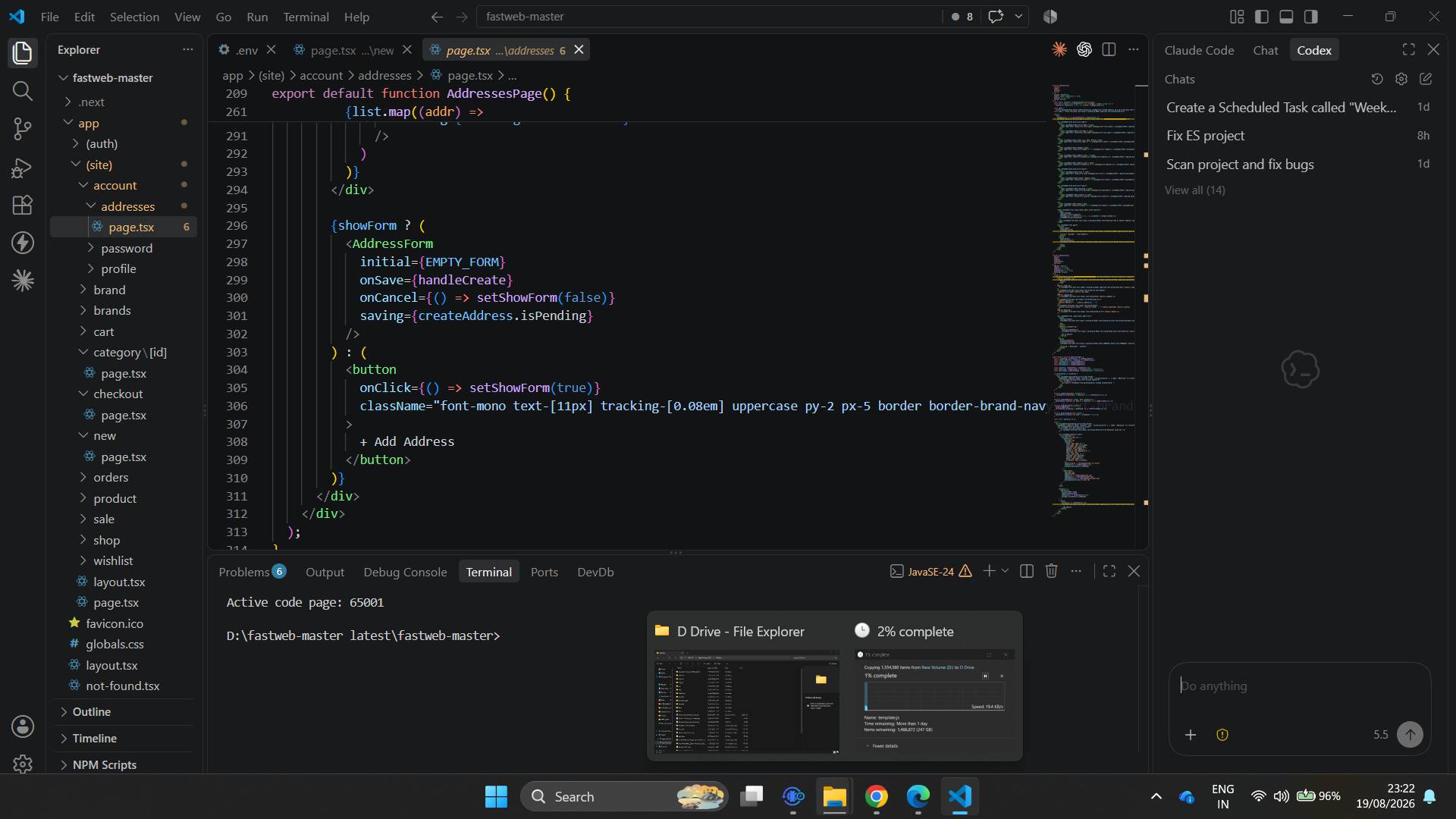Viewport: 1456px width, 819px height.
Task: Kill the terminal with the trash icon
Action: [x=1051, y=571]
